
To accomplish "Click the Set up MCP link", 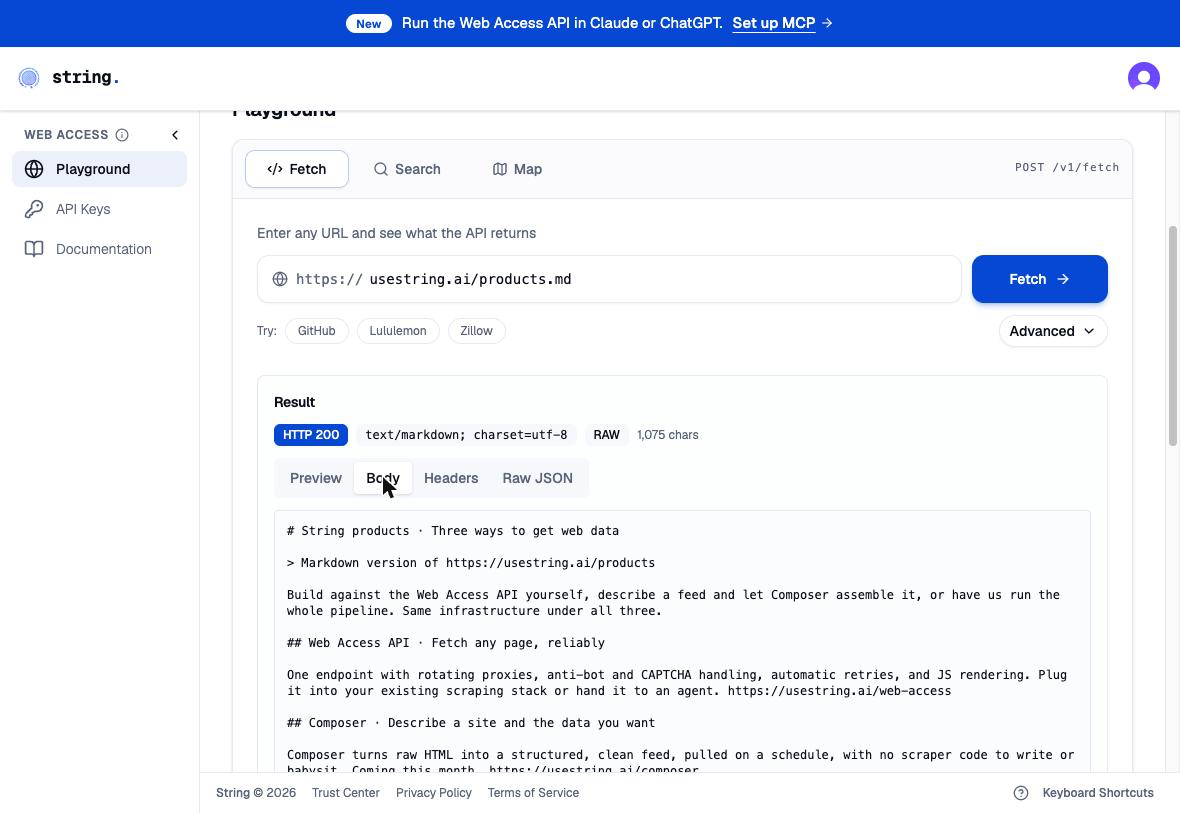I will pyautogui.click(x=774, y=23).
